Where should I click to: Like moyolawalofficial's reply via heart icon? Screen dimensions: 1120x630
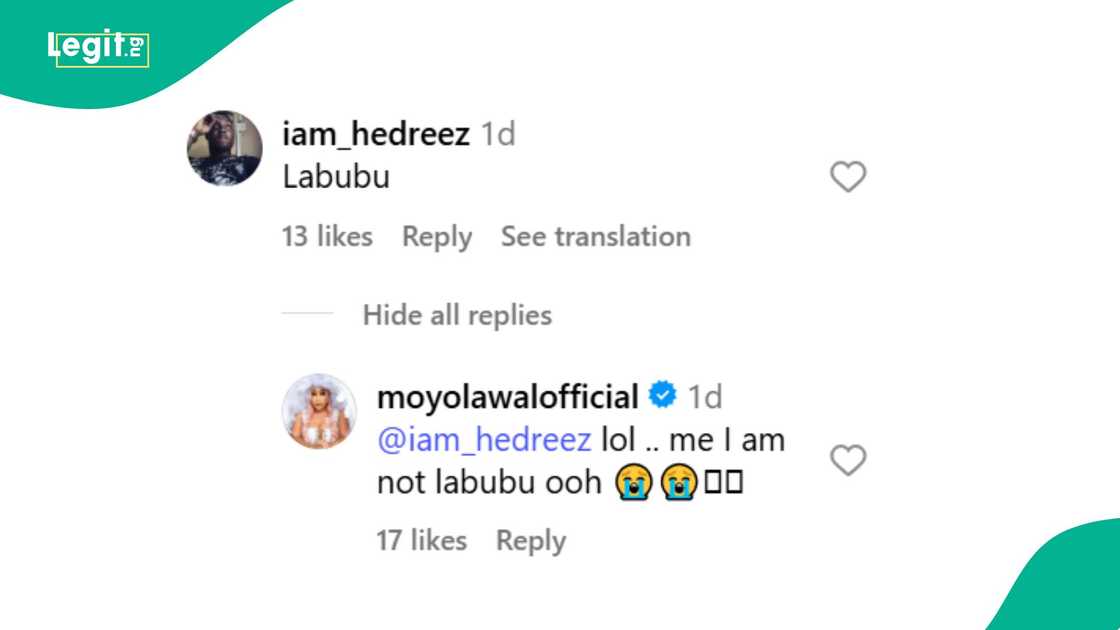tap(848, 460)
